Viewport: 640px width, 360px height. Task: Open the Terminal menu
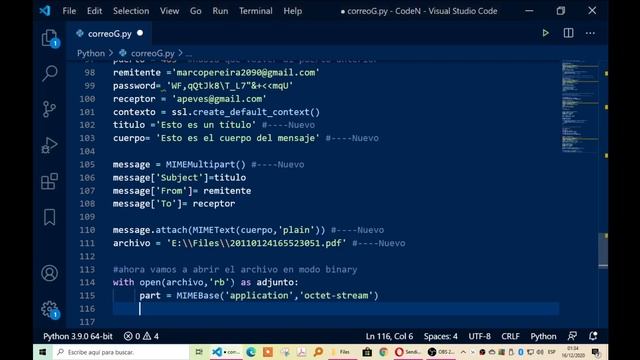pos(256,11)
